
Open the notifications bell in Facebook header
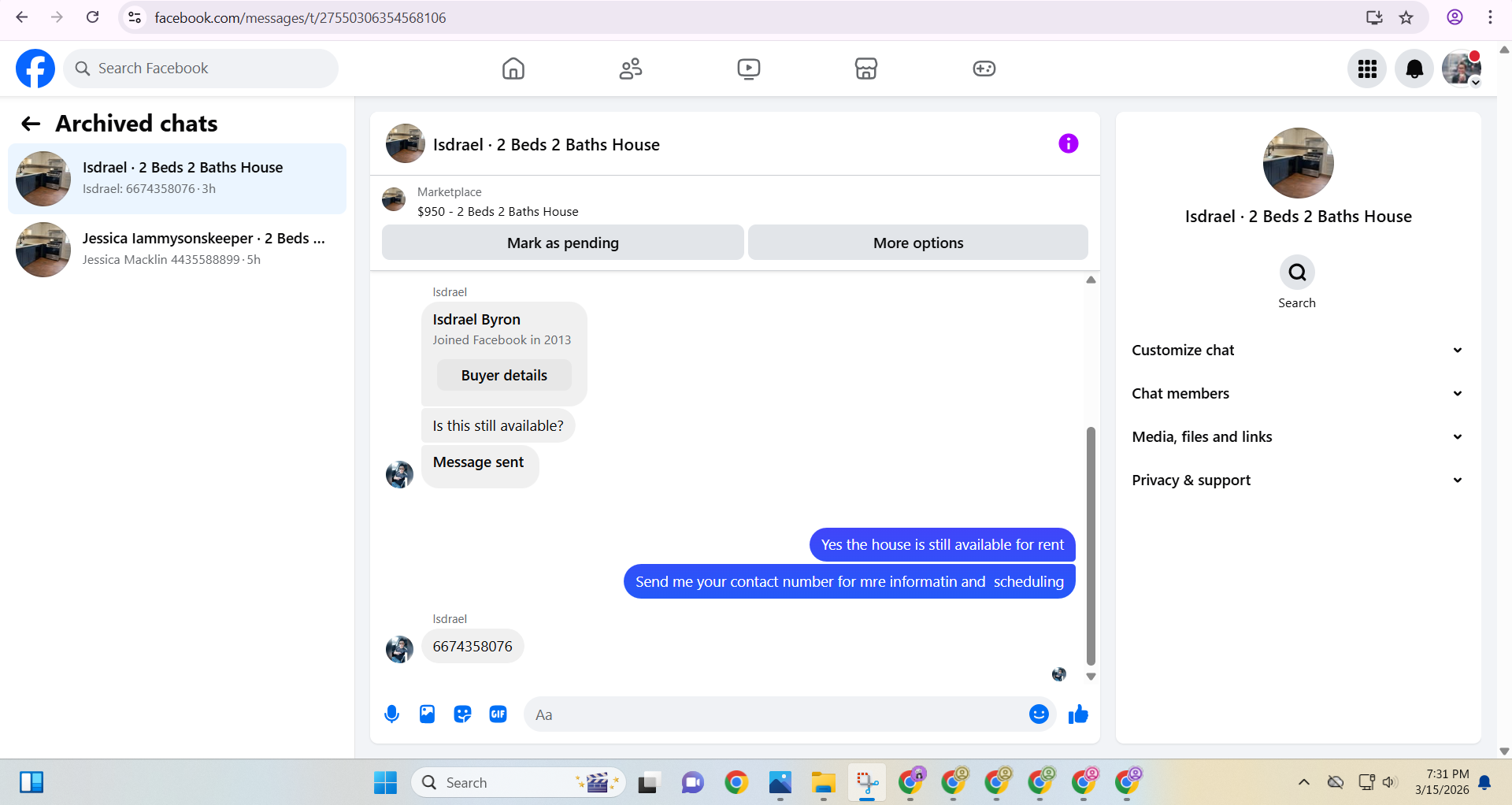(x=1414, y=69)
